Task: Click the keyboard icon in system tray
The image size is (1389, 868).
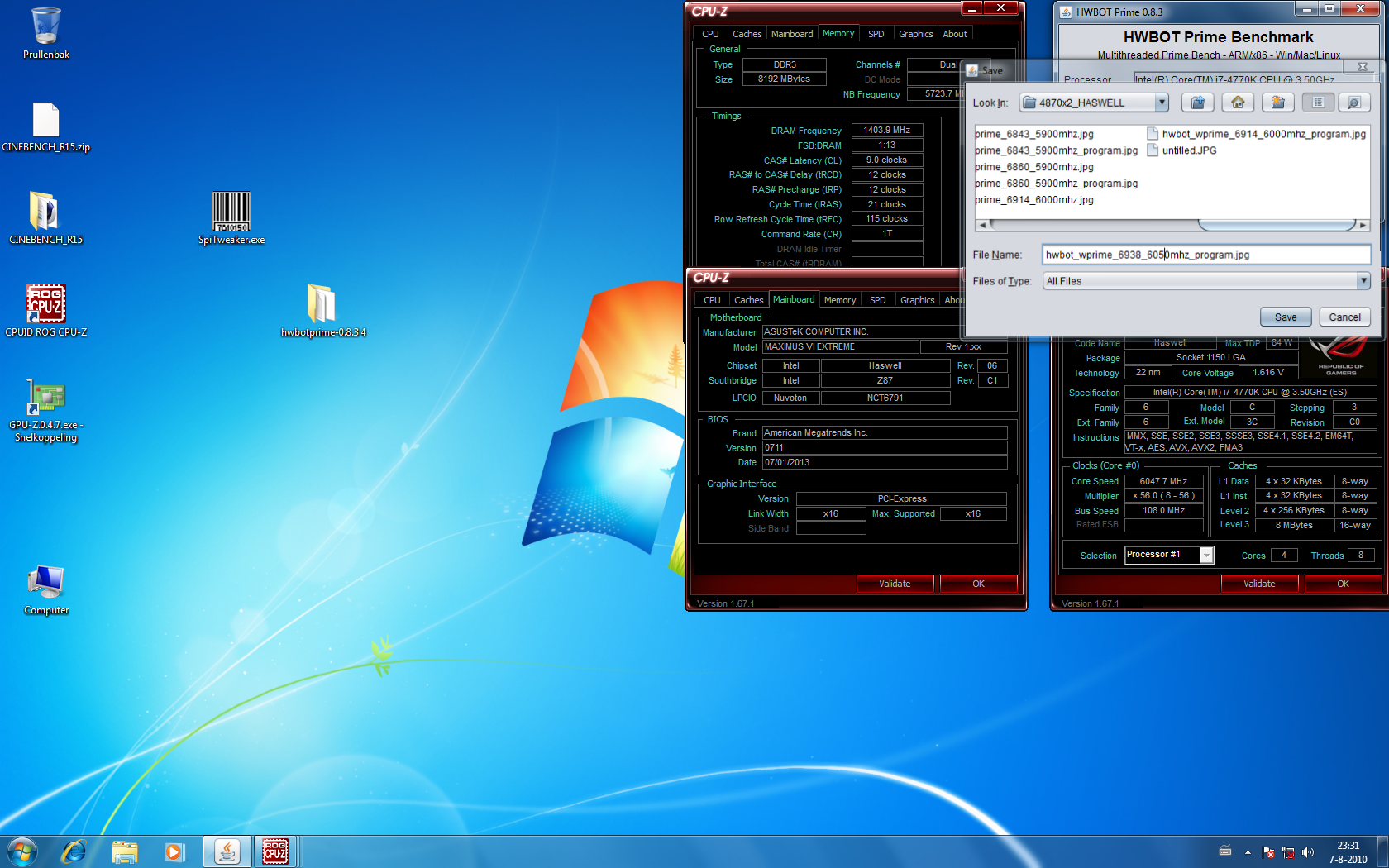Action: point(1225,851)
